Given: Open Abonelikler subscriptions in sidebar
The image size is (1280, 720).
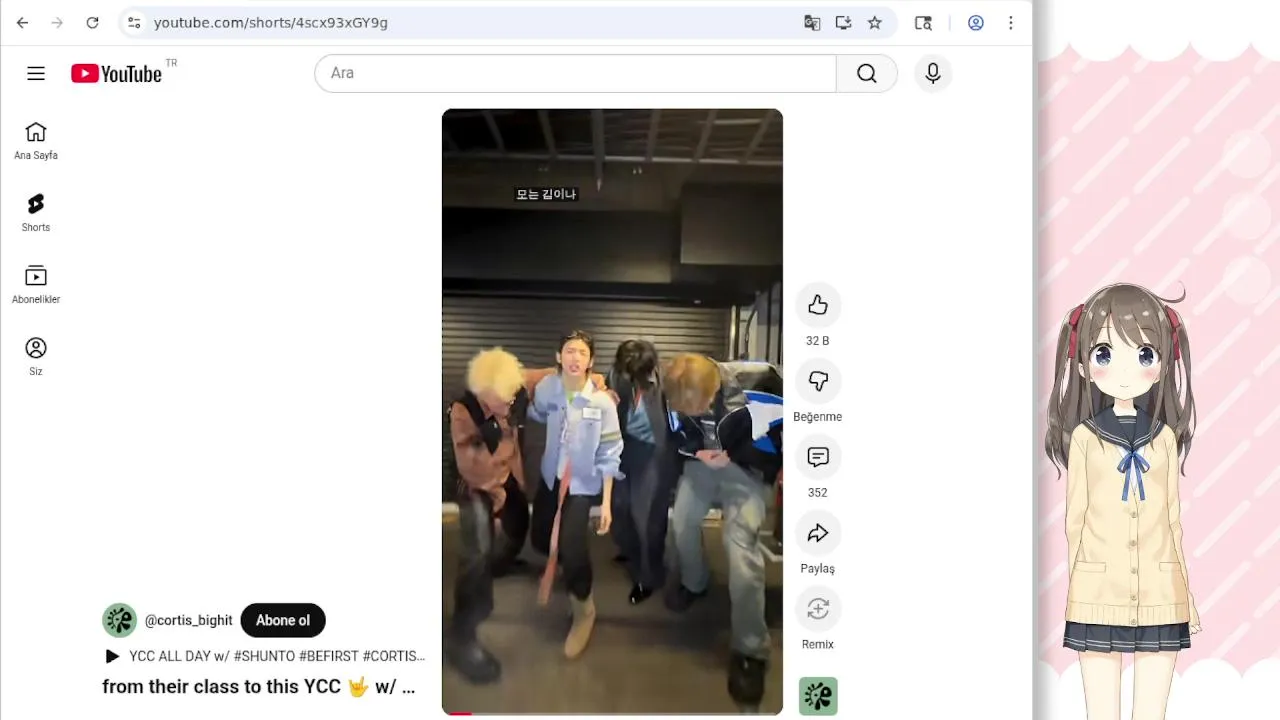Looking at the screenshot, I should [36, 285].
